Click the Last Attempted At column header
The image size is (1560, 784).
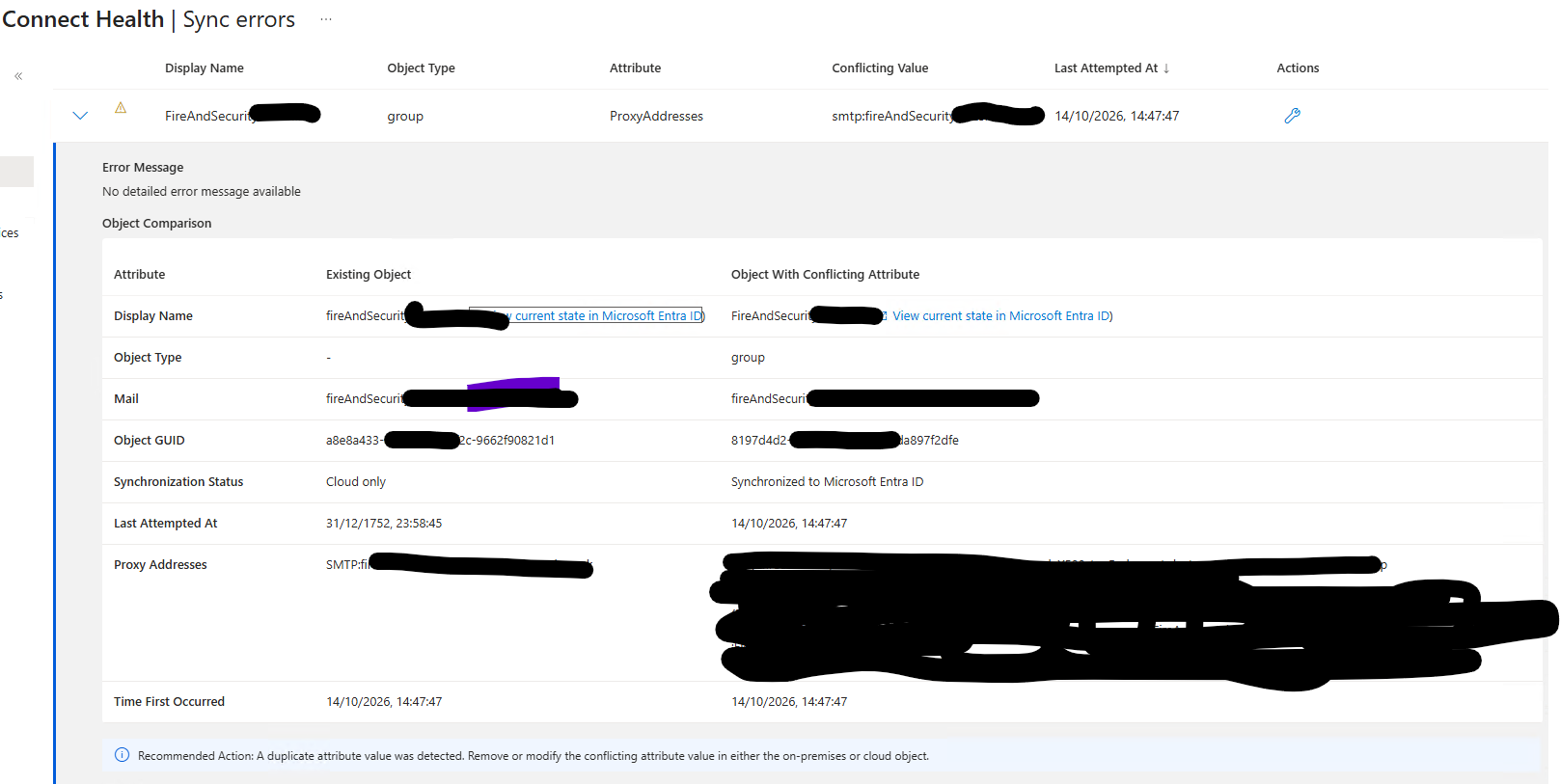[x=1106, y=68]
